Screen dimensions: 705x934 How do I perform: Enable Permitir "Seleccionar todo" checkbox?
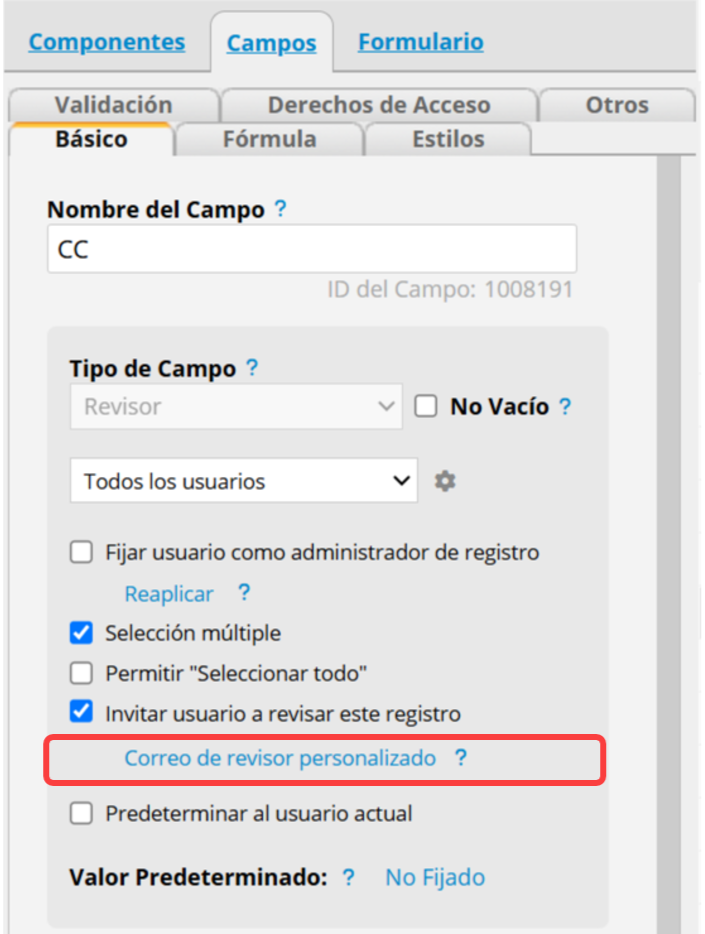81,673
